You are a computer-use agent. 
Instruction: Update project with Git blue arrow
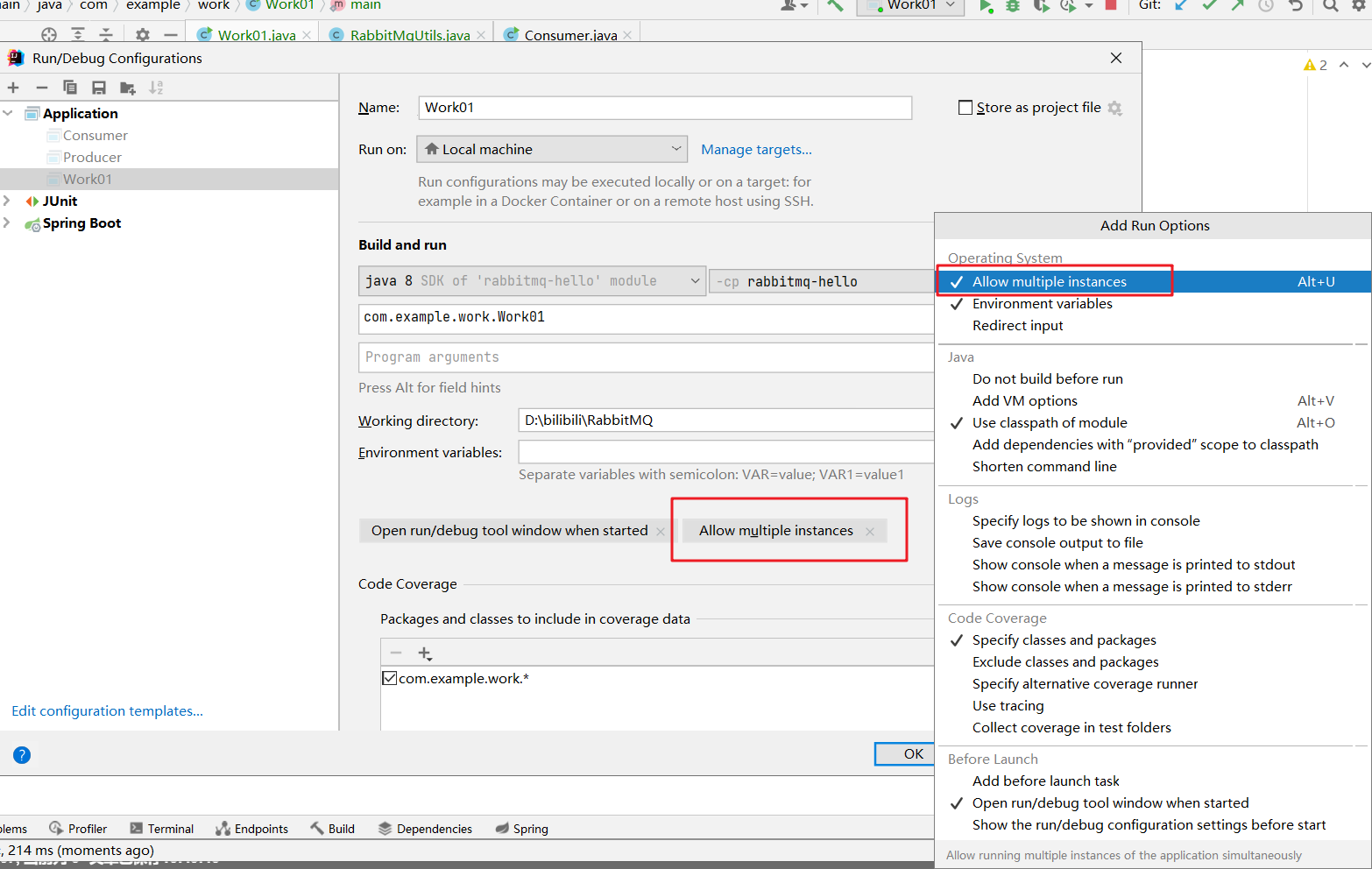point(1181,5)
